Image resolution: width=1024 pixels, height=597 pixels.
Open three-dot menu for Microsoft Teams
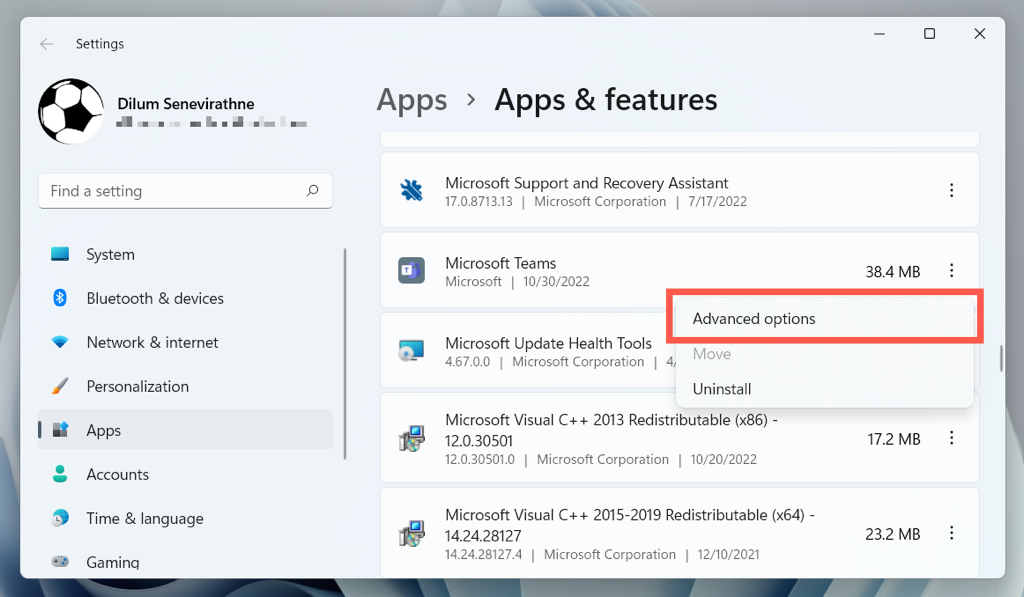(x=951, y=270)
